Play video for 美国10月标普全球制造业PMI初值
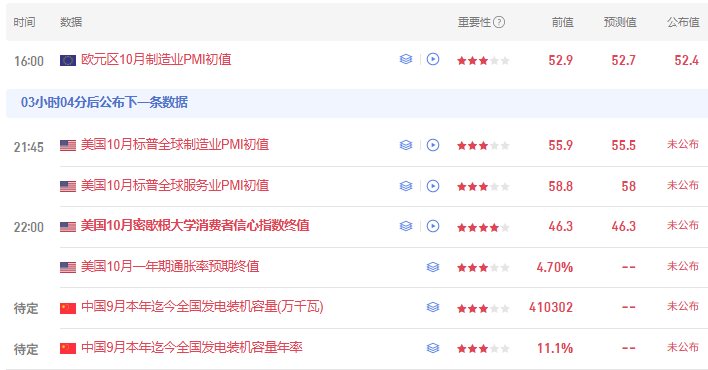Image resolution: width=708 pixels, height=370 pixels. click(433, 145)
